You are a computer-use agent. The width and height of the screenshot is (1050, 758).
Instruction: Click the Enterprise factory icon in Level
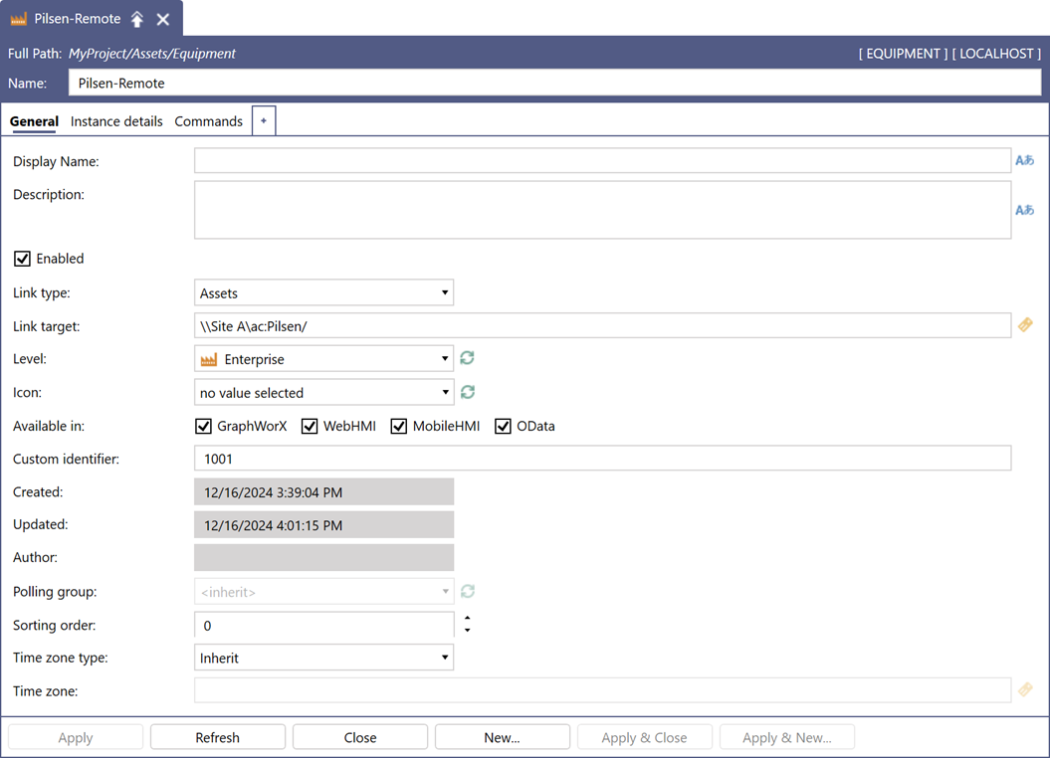click(x=209, y=360)
